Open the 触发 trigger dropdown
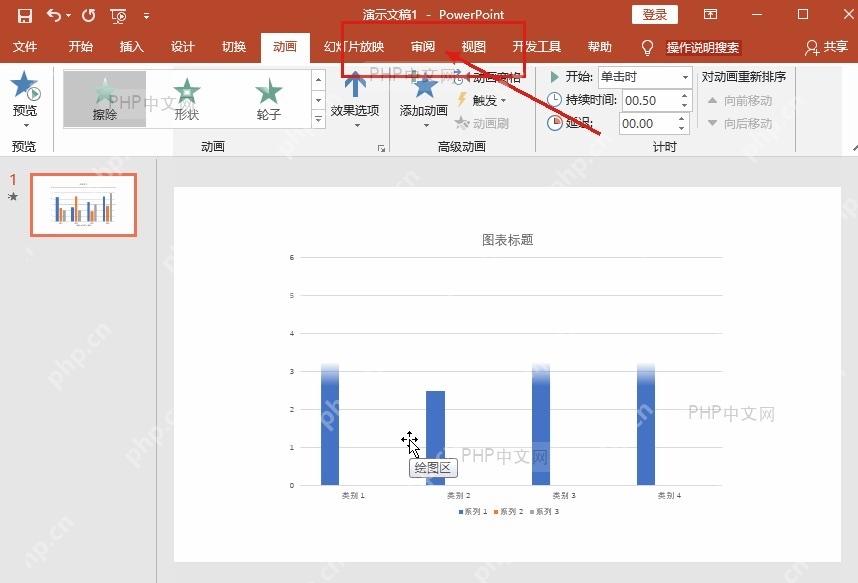This screenshot has width=858, height=583. (x=483, y=100)
